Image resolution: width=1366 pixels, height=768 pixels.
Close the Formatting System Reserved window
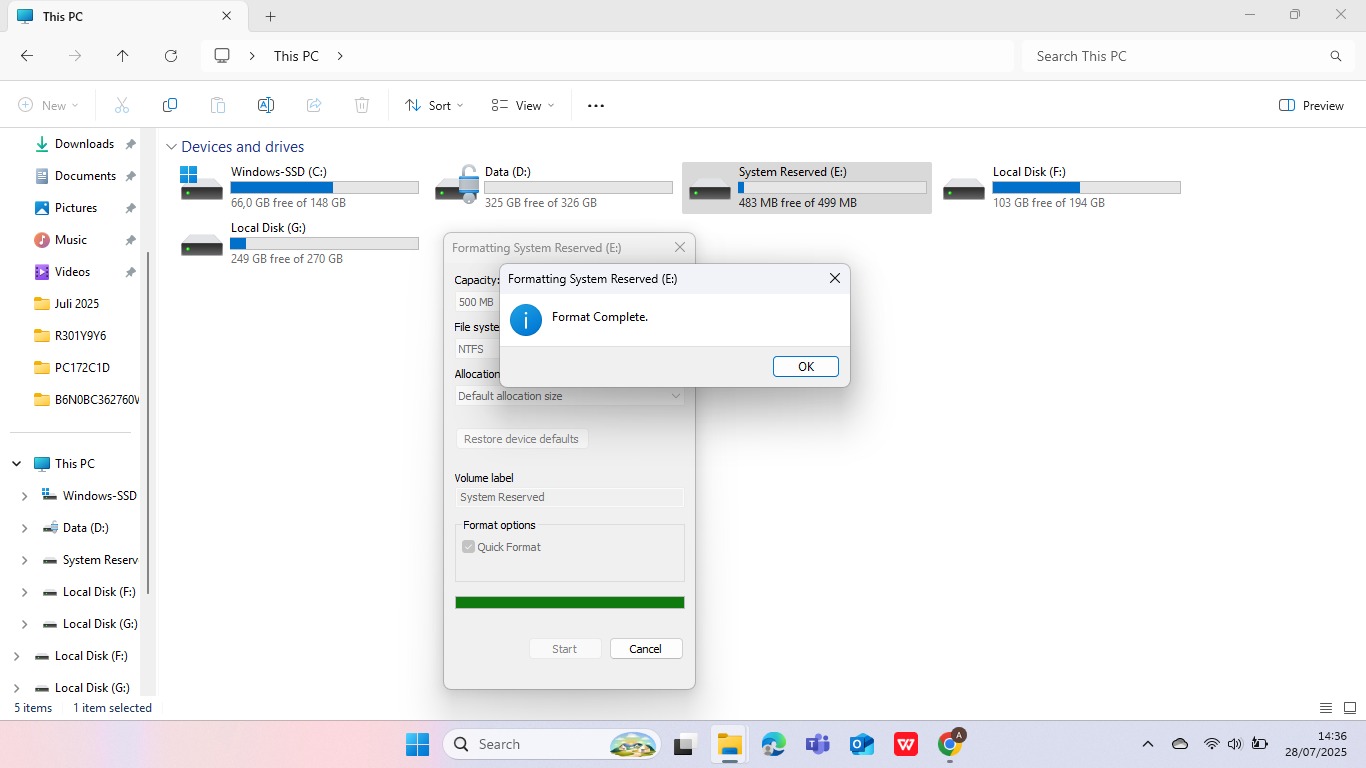tap(680, 247)
